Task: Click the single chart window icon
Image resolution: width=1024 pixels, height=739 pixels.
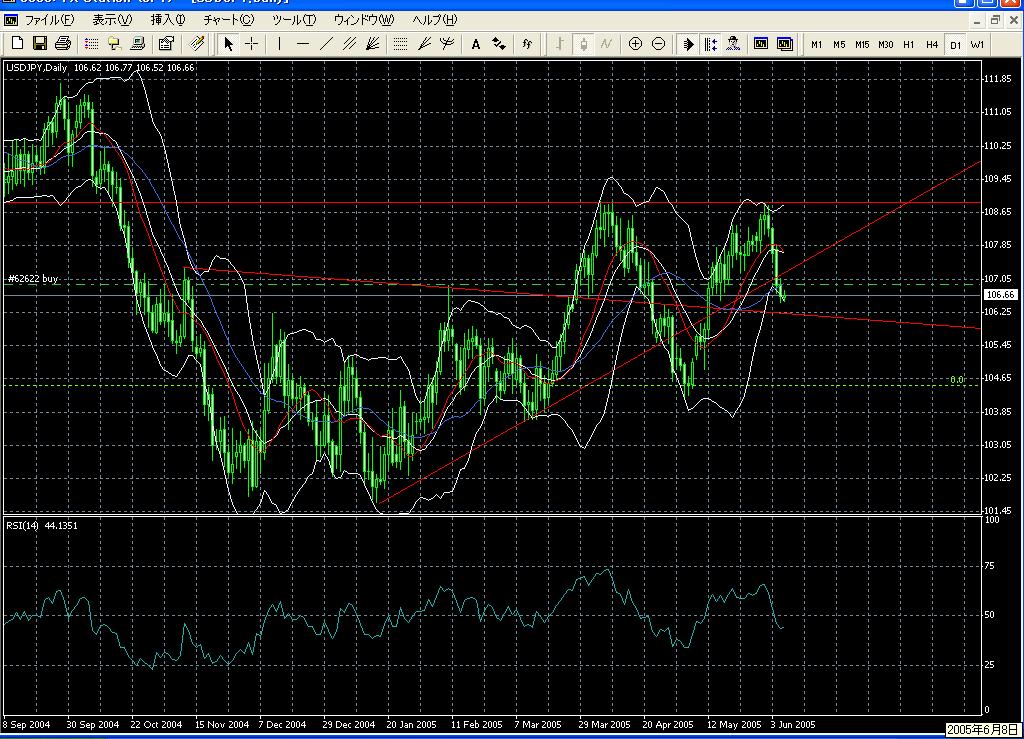Action: tap(761, 44)
